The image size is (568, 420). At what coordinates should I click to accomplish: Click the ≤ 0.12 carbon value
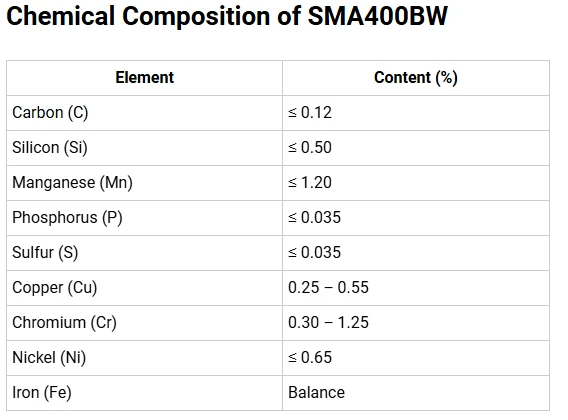(x=310, y=113)
